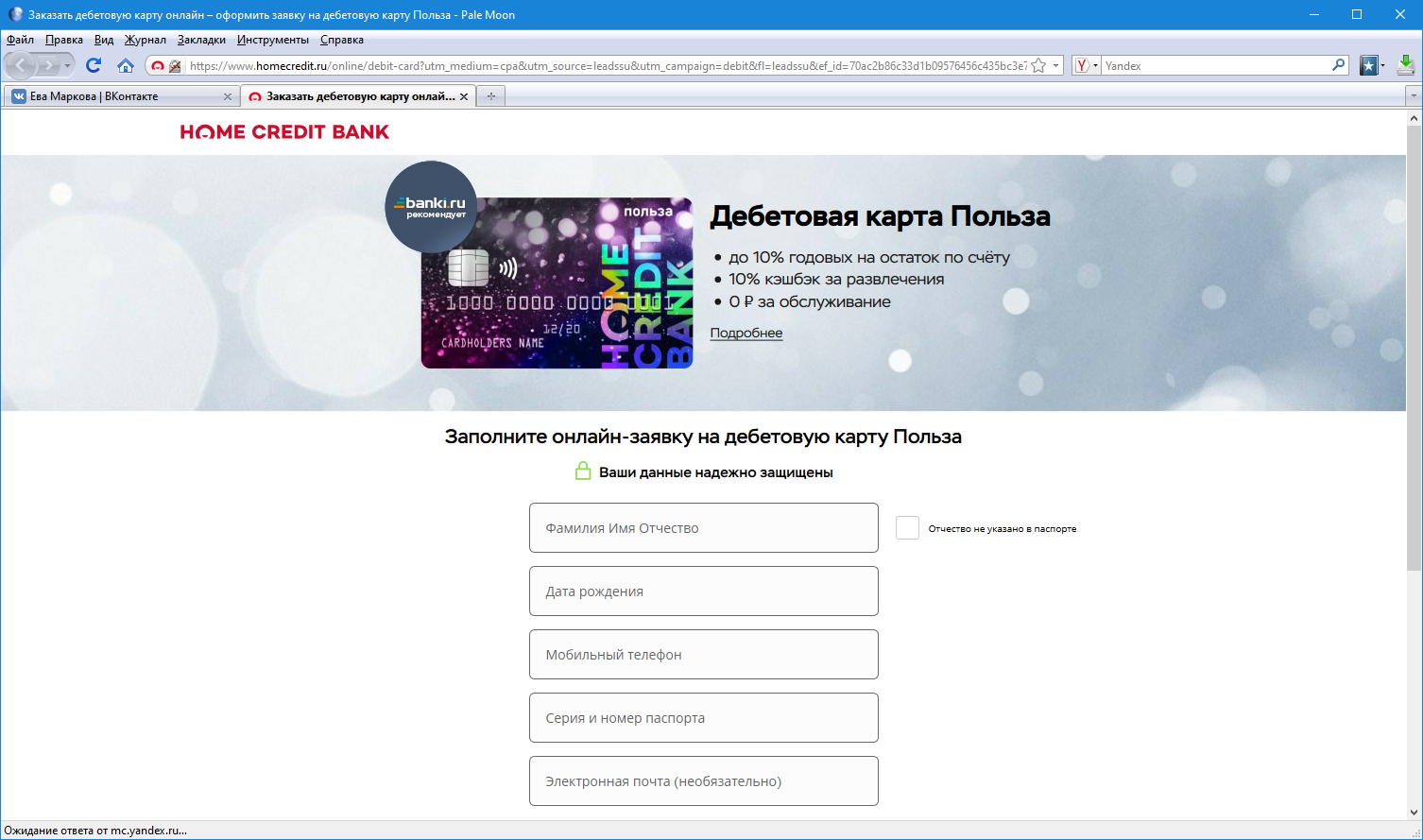1423x840 pixels.
Task: Click the Home Credit Bank logo
Action: pos(284,131)
